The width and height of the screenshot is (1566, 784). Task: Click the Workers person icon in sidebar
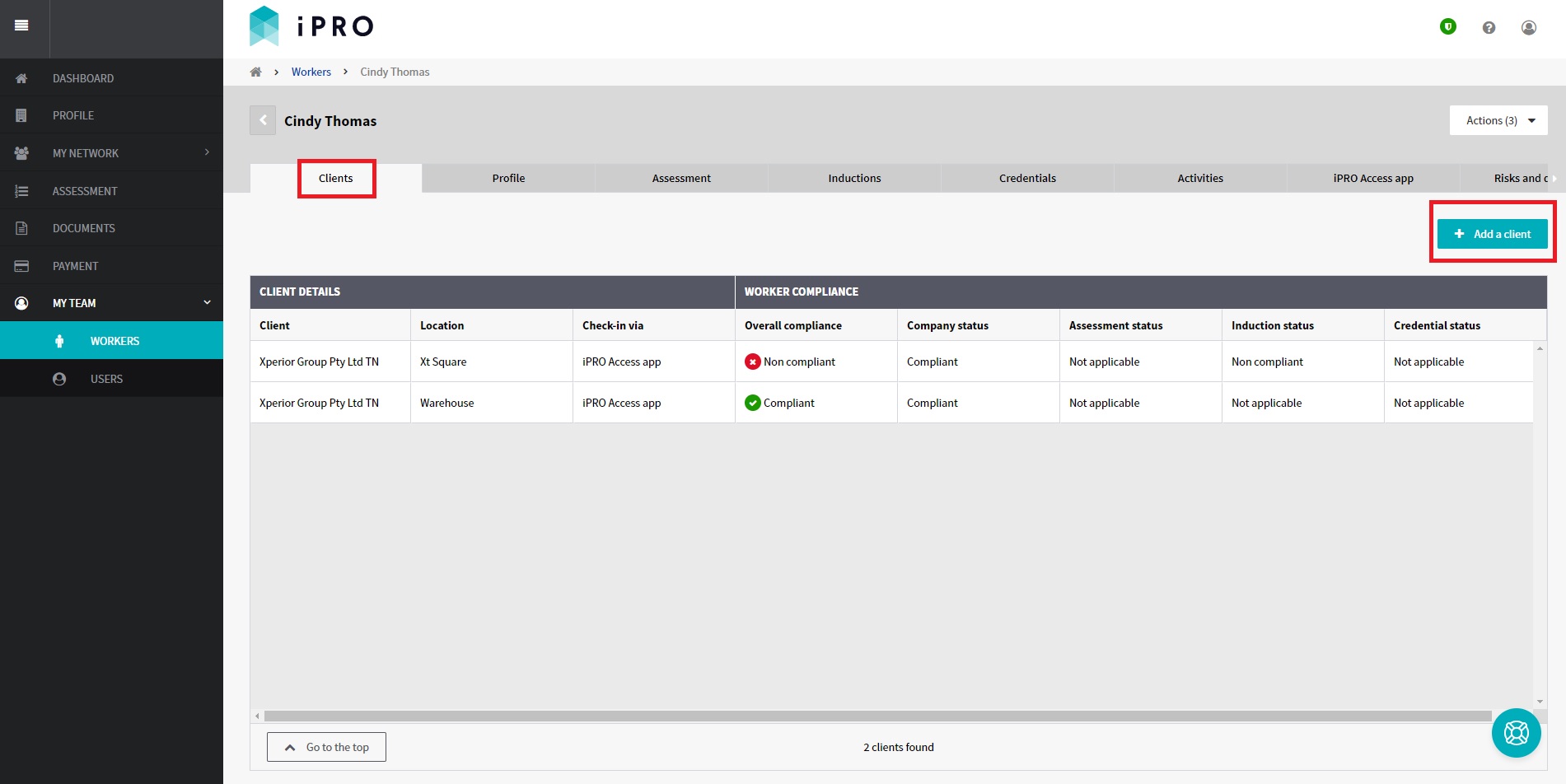click(x=59, y=341)
